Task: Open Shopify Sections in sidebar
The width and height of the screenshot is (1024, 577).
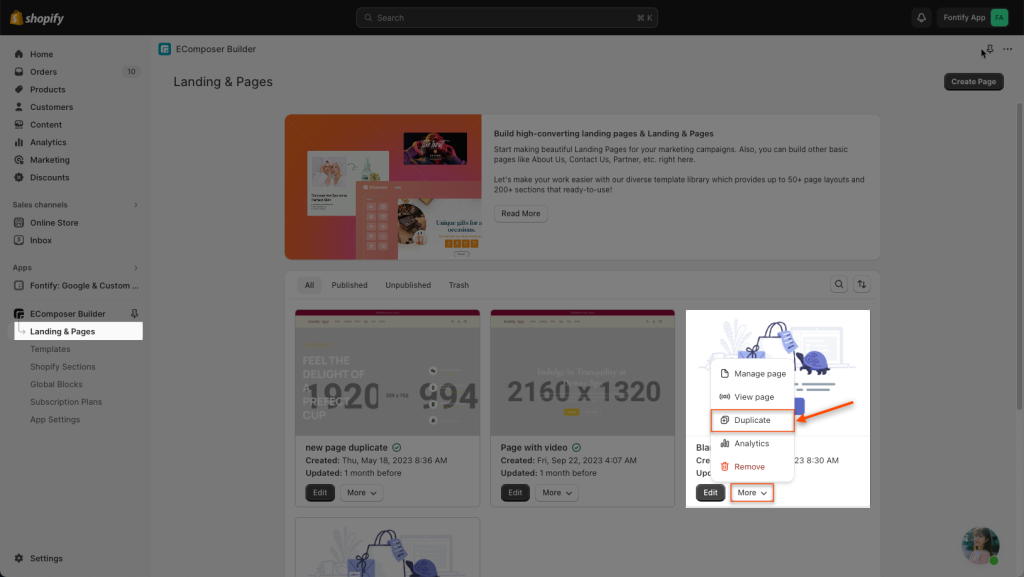Action: coord(63,367)
